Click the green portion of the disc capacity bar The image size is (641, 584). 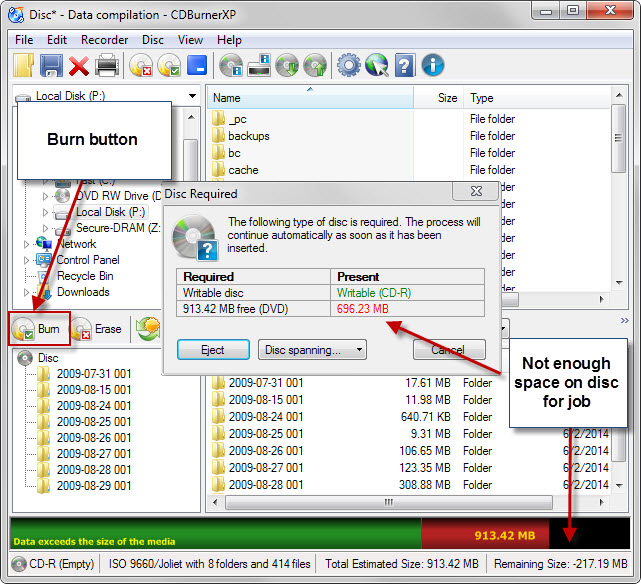(x=215, y=533)
